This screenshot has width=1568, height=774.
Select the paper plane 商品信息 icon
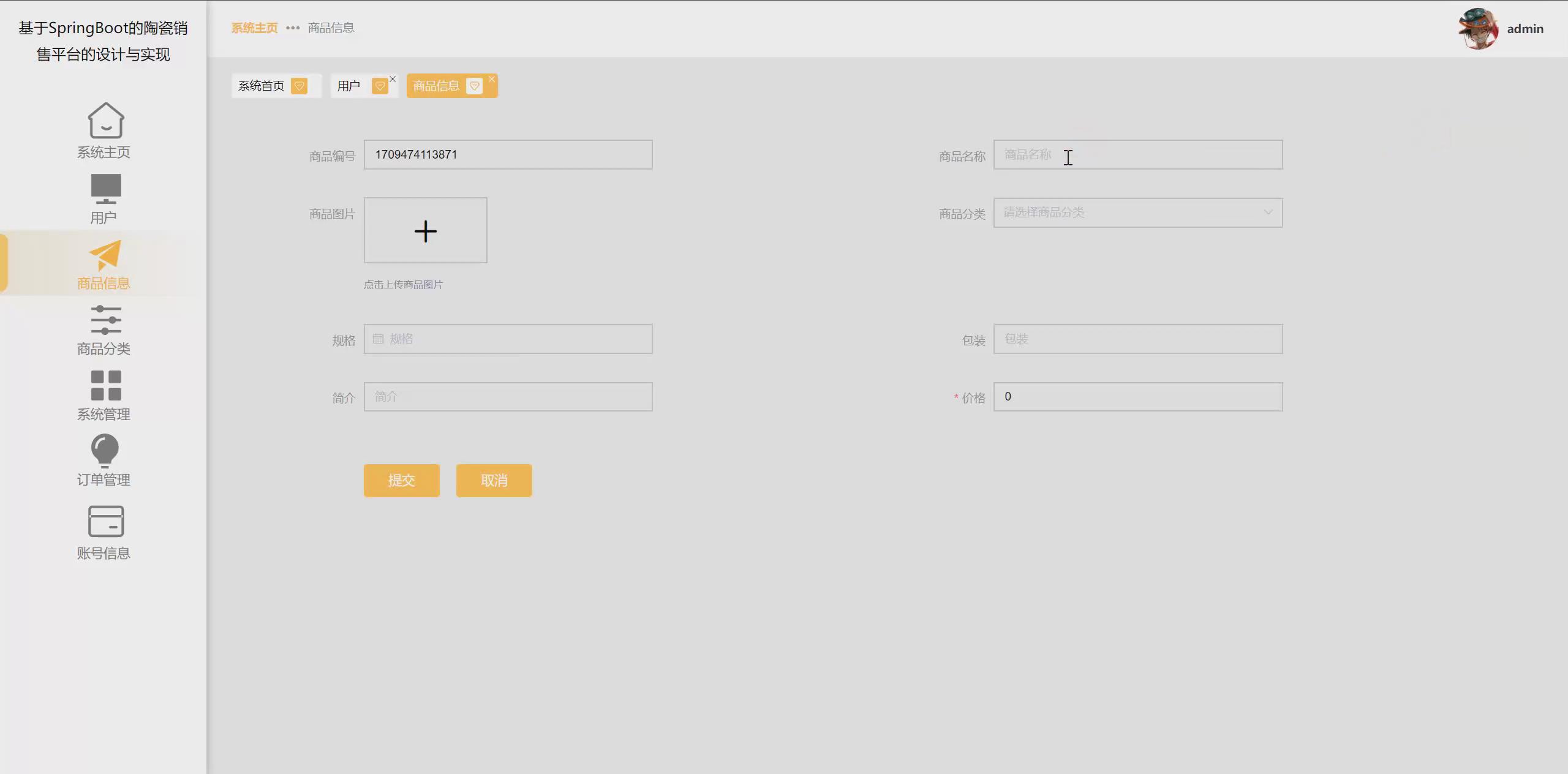(105, 255)
